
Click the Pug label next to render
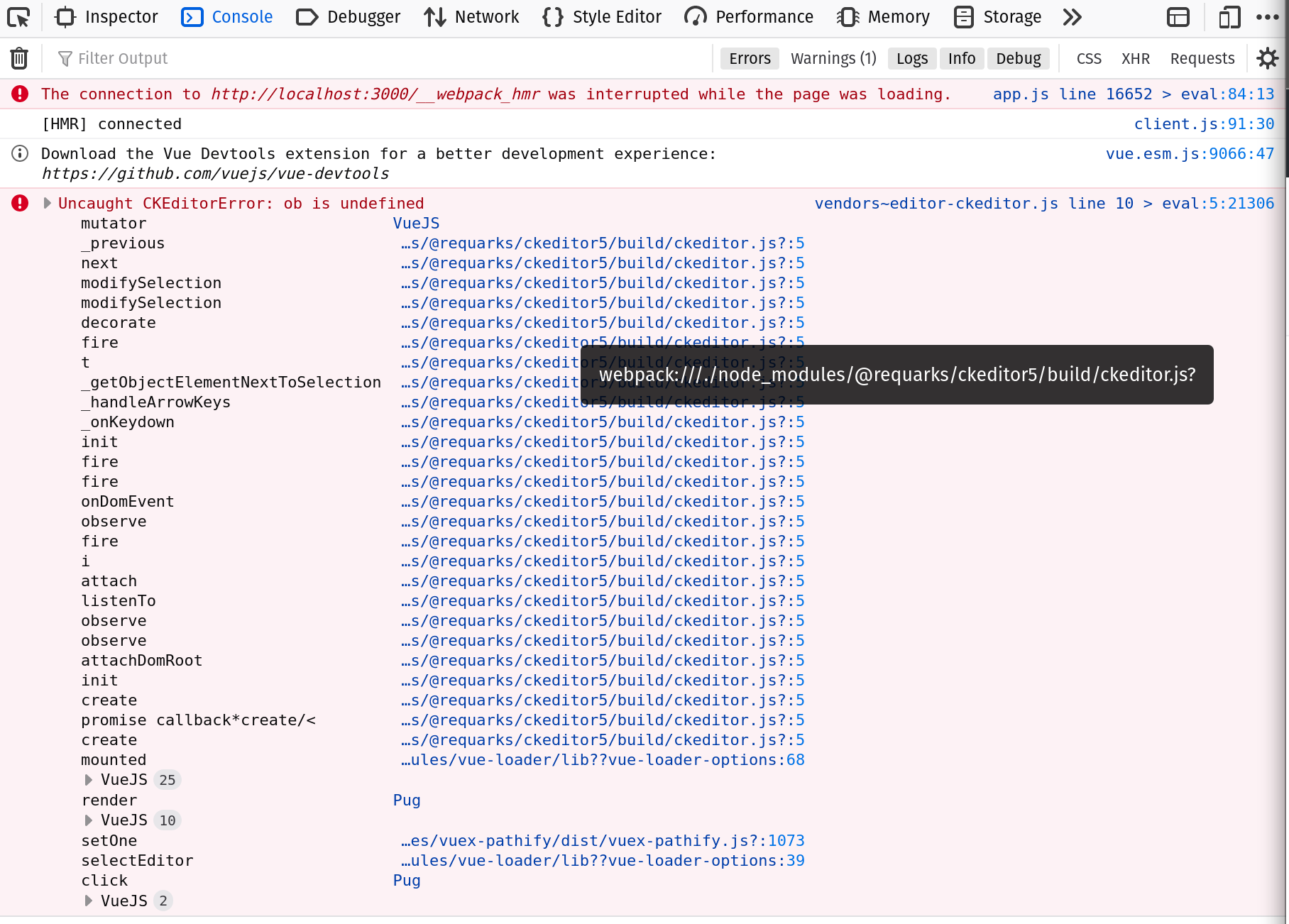[407, 800]
